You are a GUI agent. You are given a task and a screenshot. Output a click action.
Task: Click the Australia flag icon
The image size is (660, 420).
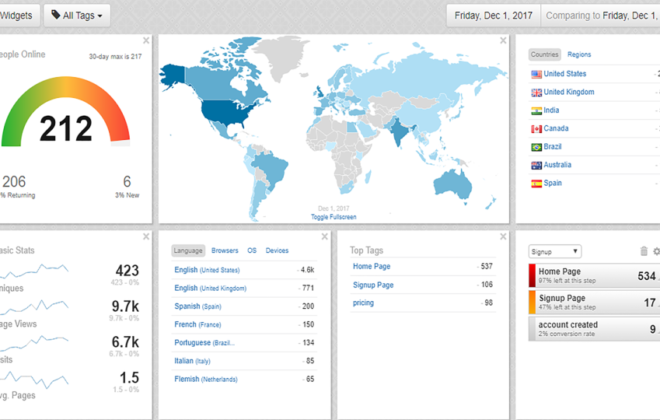(536, 165)
